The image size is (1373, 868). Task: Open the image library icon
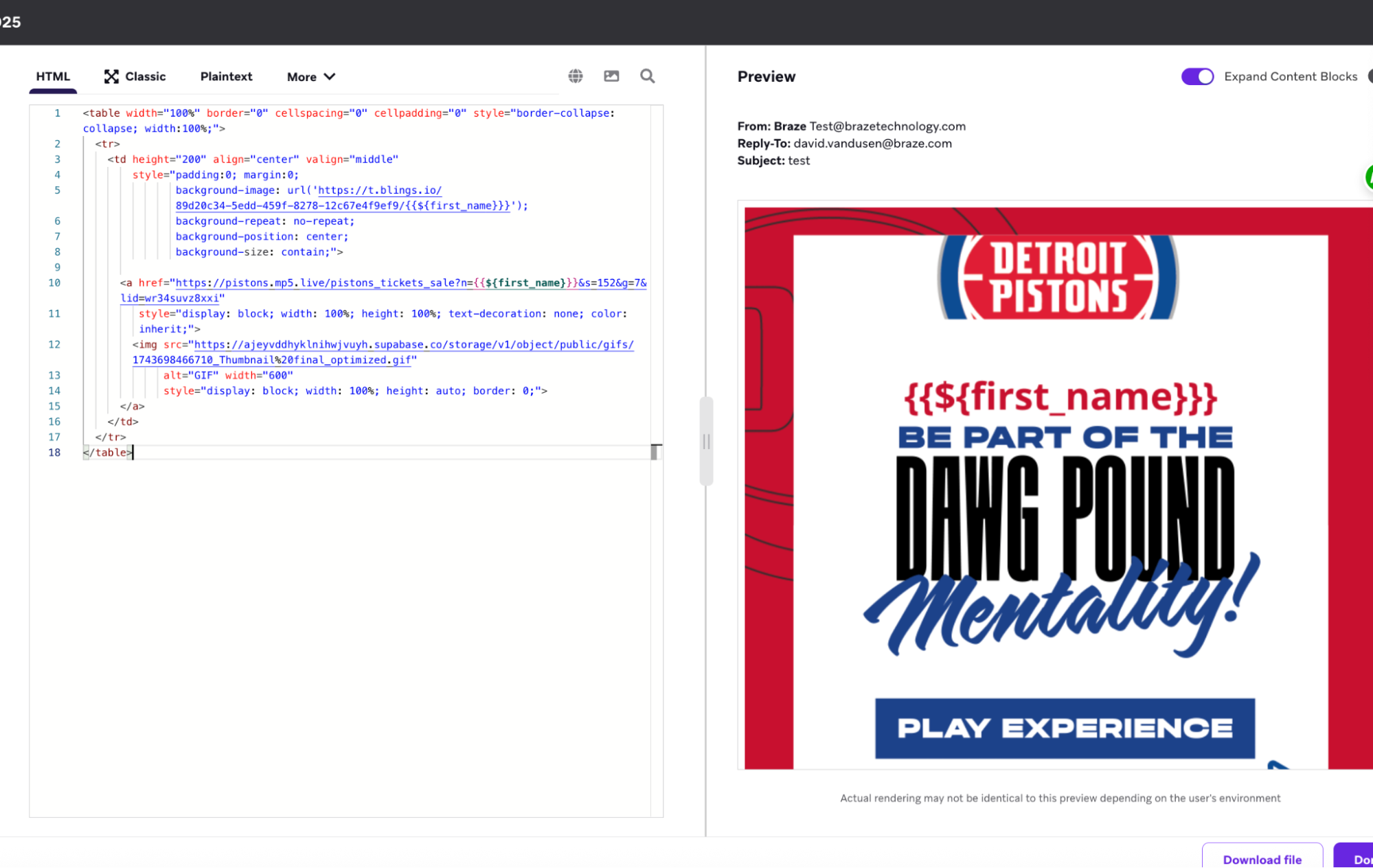611,76
